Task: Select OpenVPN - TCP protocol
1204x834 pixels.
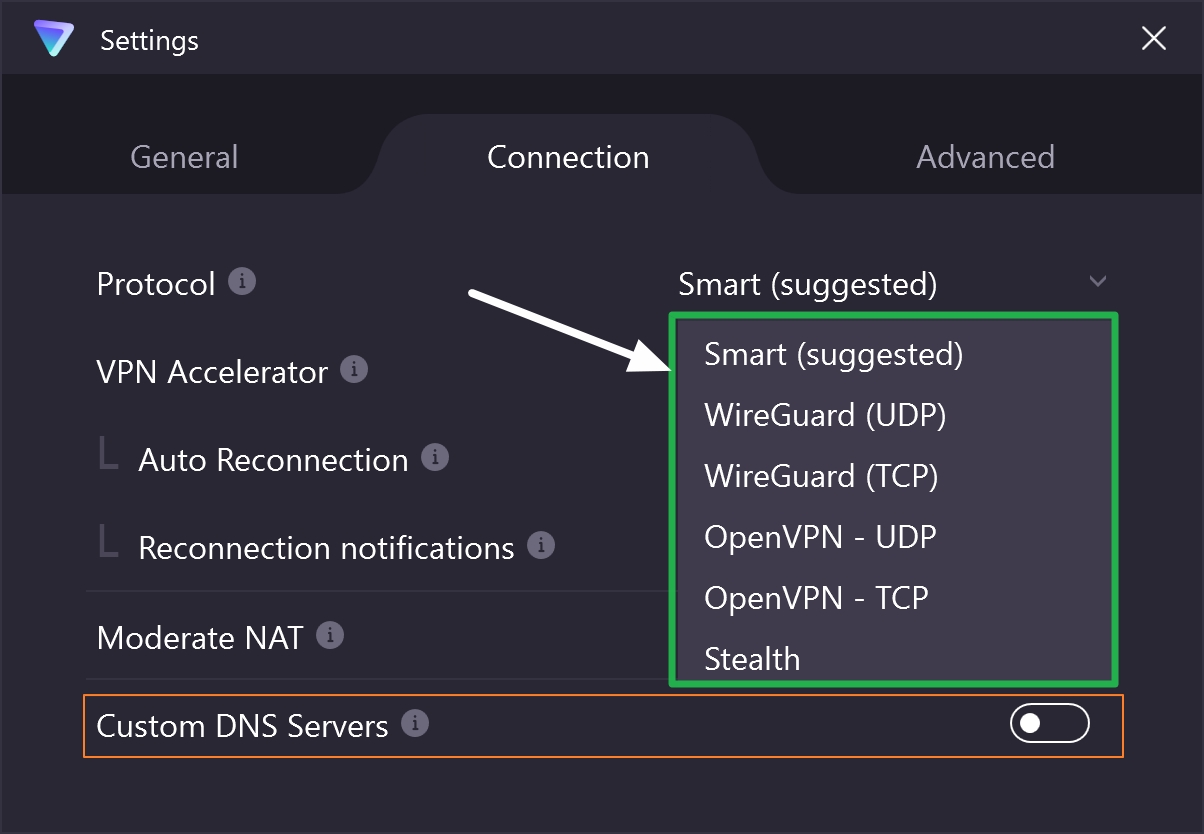Action: click(x=817, y=598)
